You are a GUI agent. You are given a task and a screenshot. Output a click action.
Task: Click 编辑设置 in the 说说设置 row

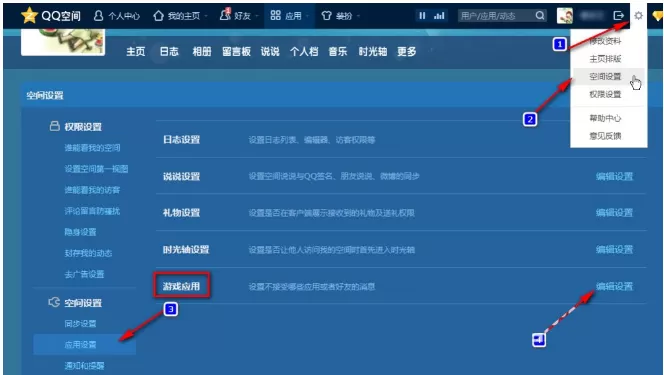click(614, 176)
